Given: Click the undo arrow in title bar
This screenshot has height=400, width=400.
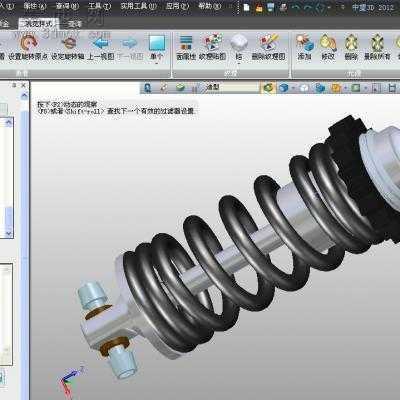Looking at the screenshot, I should coord(296,7).
